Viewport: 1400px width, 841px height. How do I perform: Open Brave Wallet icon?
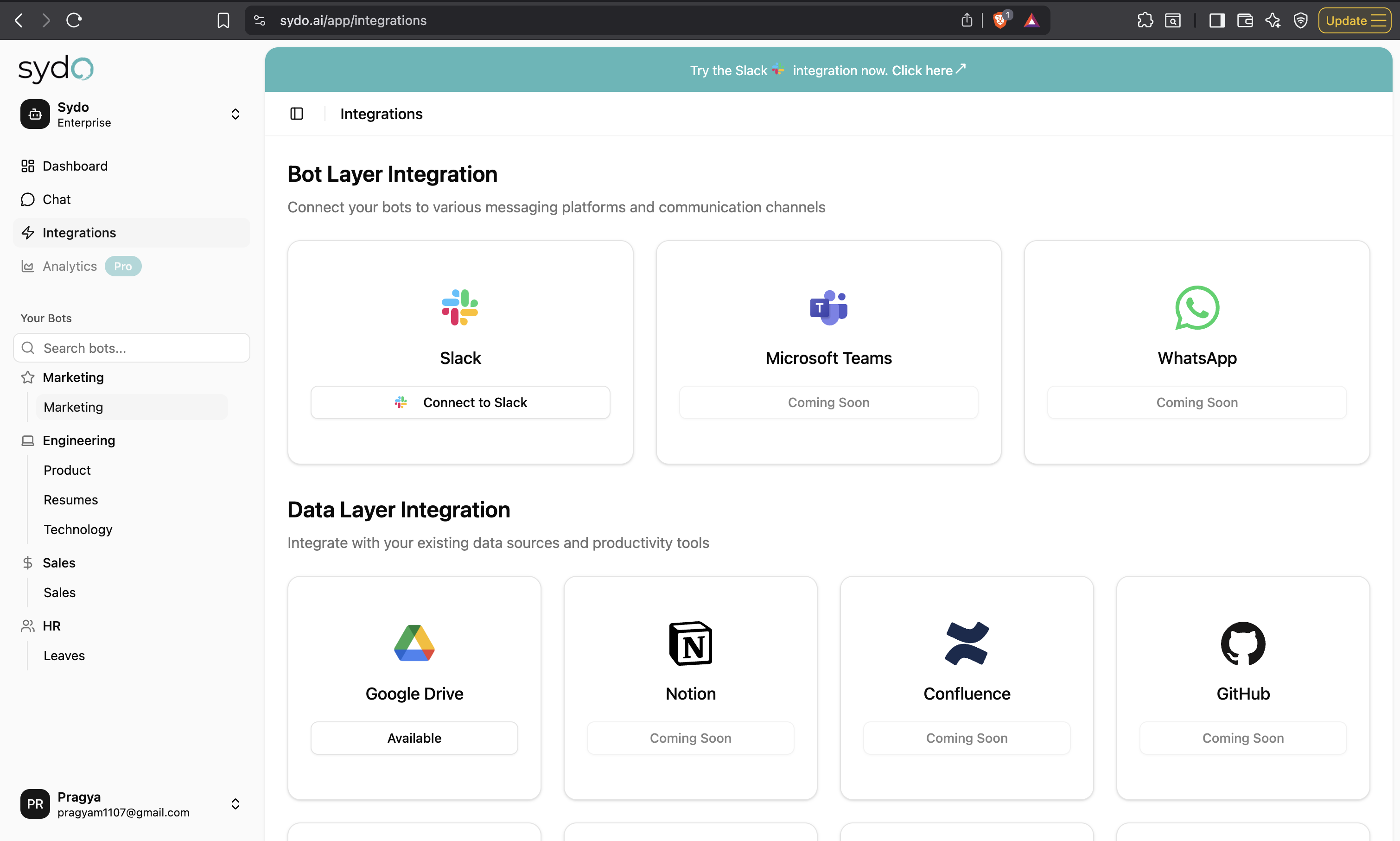click(1245, 20)
